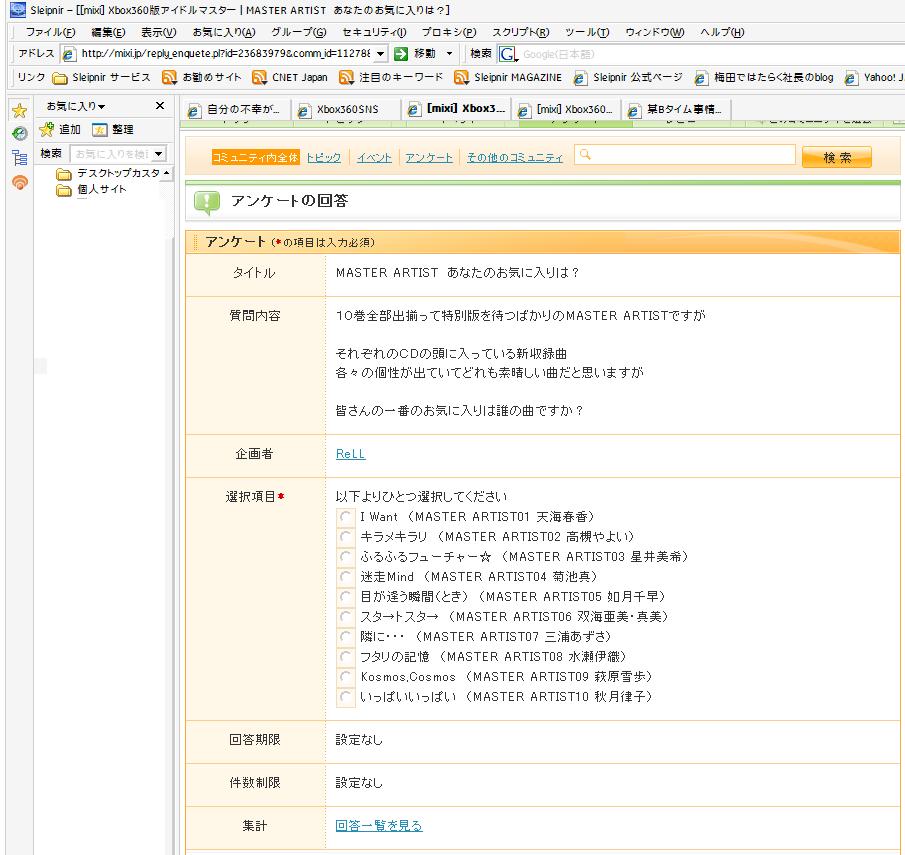The image size is (905, 855).
Task: Click the green speech bubble survey icon
Action: [207, 202]
